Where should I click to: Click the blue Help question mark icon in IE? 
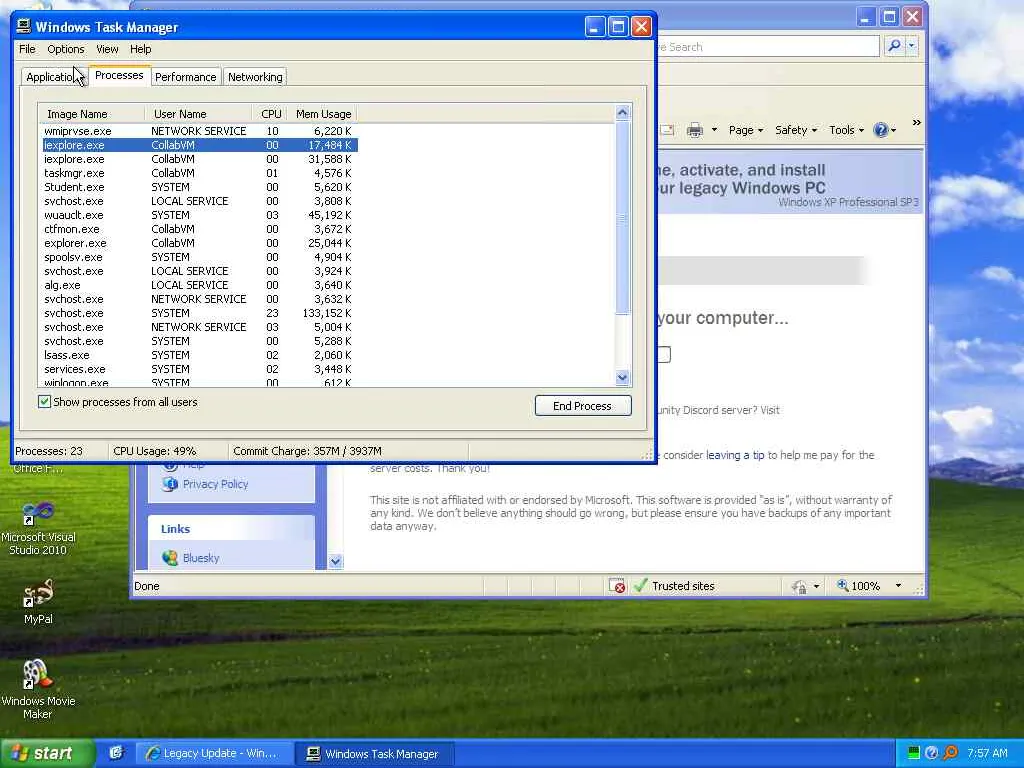(x=880, y=130)
